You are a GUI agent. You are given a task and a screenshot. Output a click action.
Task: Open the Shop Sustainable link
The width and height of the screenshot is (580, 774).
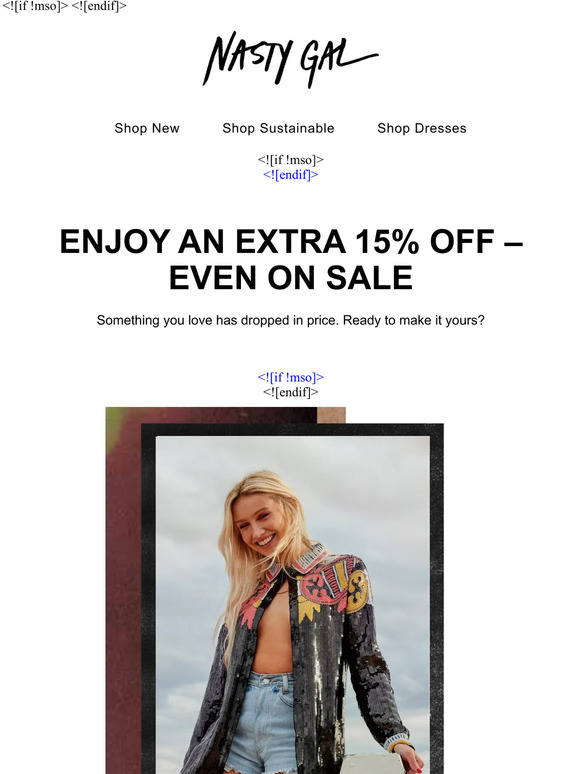[x=278, y=128]
